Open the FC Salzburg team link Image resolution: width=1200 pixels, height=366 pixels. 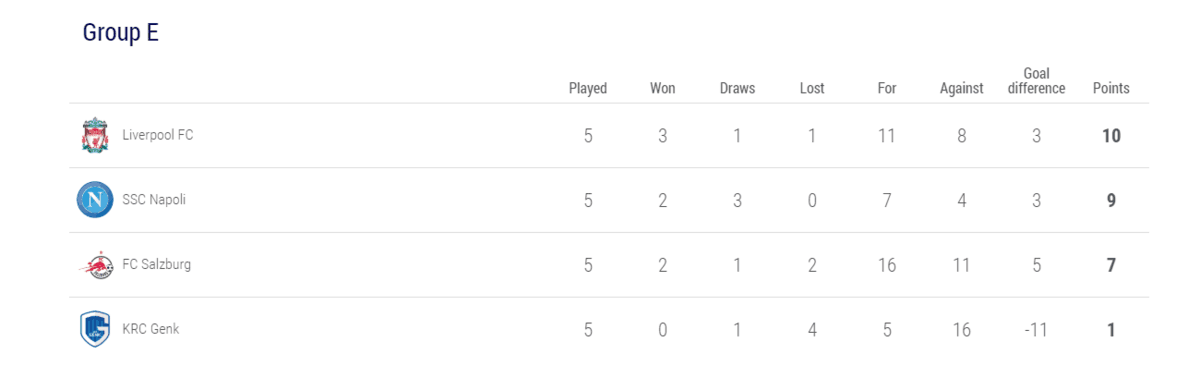point(156,265)
